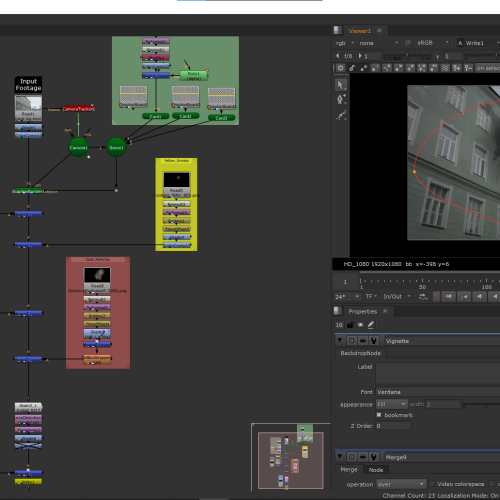This screenshot has height=500, width=500.
Task: Click the Font Verdana field
Action: [x=438, y=392]
